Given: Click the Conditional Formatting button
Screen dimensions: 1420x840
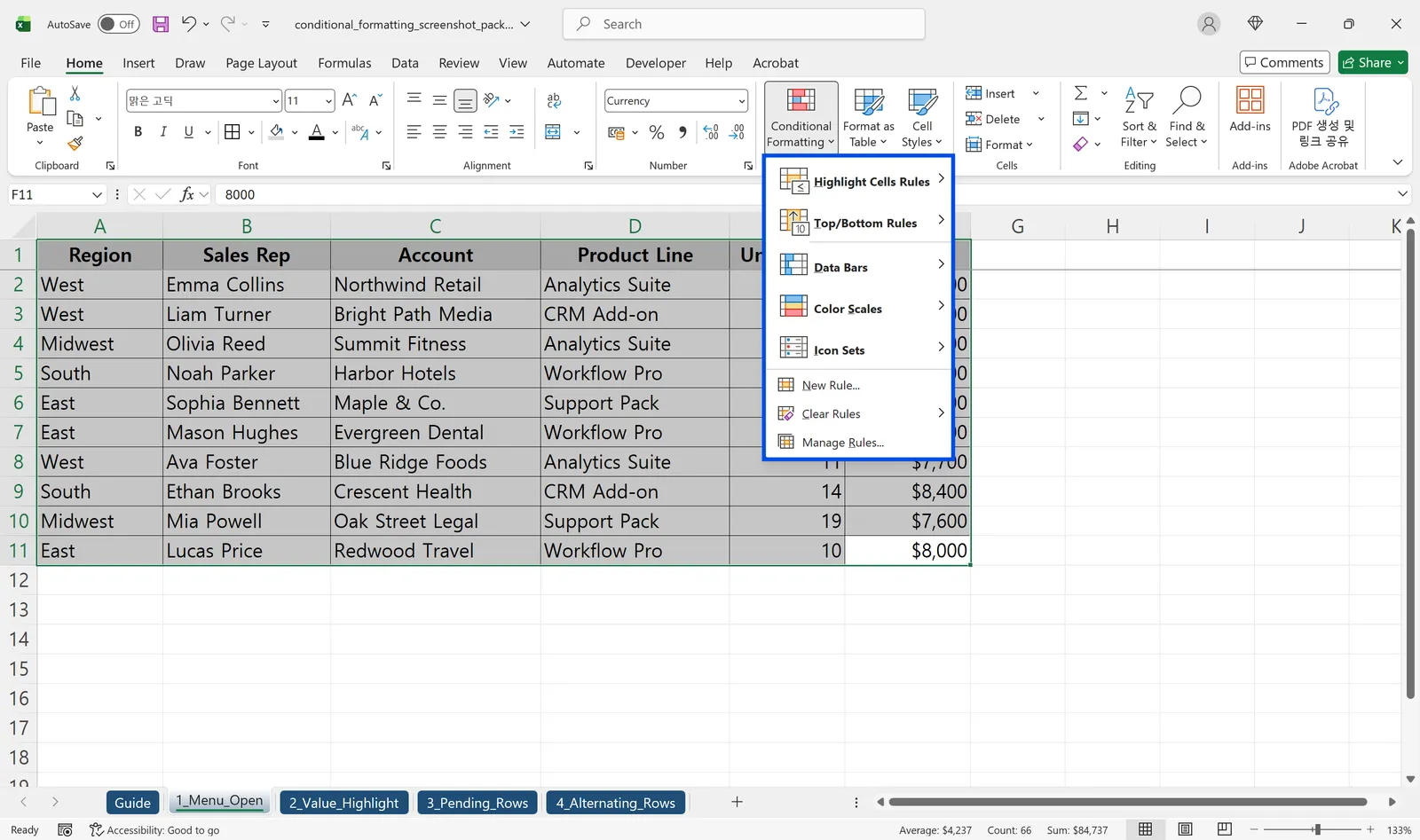Looking at the screenshot, I should coord(801,118).
